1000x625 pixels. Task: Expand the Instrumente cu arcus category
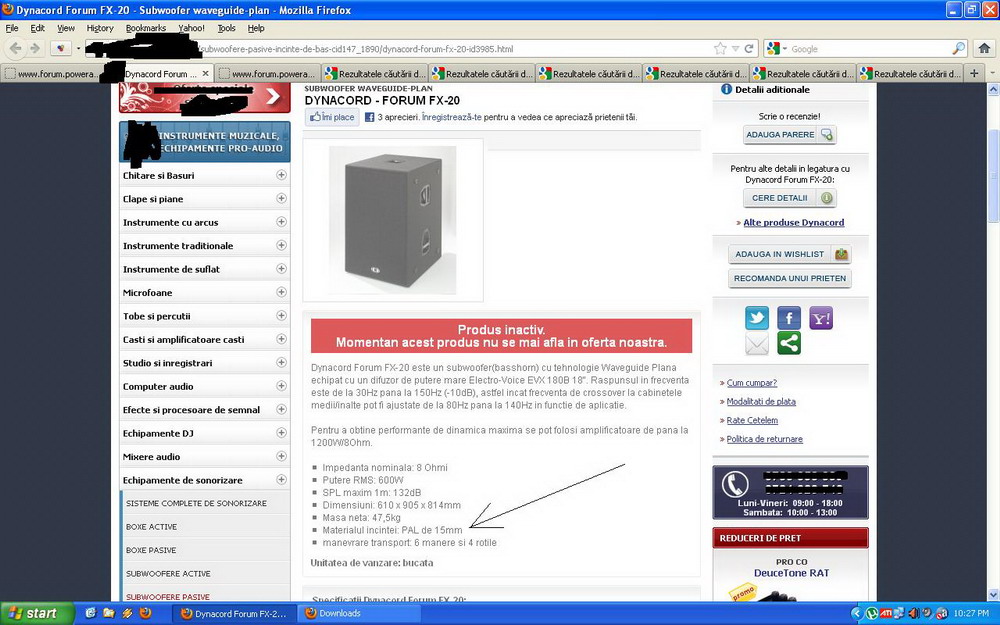pos(281,221)
